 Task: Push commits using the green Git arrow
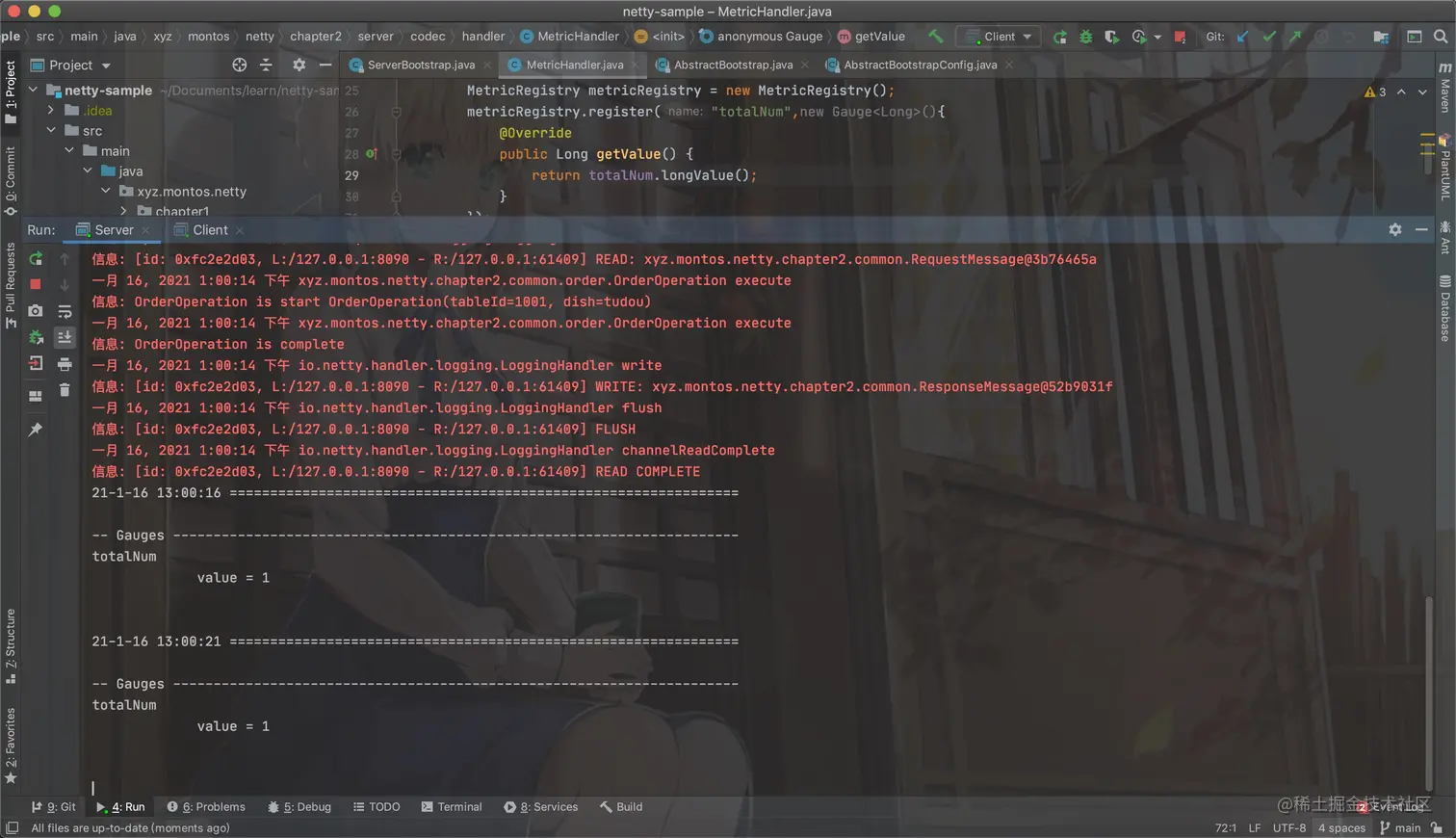[x=1295, y=37]
